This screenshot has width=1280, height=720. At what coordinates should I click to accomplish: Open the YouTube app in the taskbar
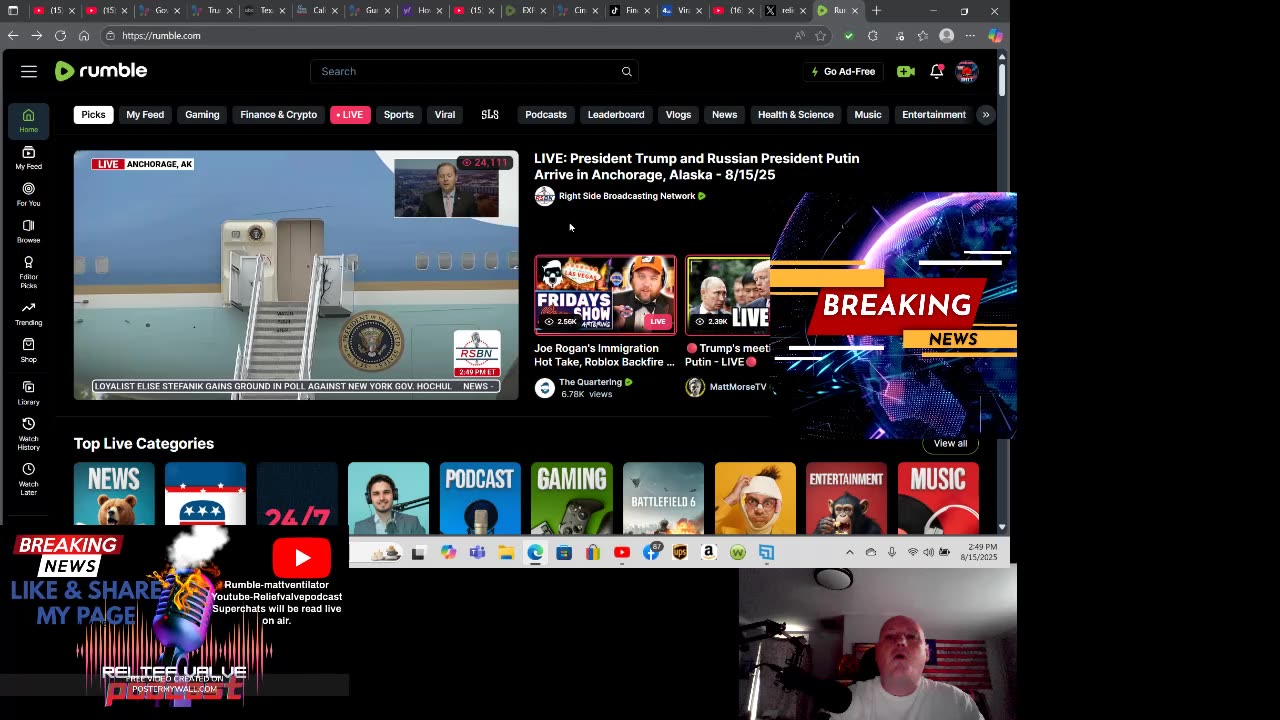click(x=622, y=552)
